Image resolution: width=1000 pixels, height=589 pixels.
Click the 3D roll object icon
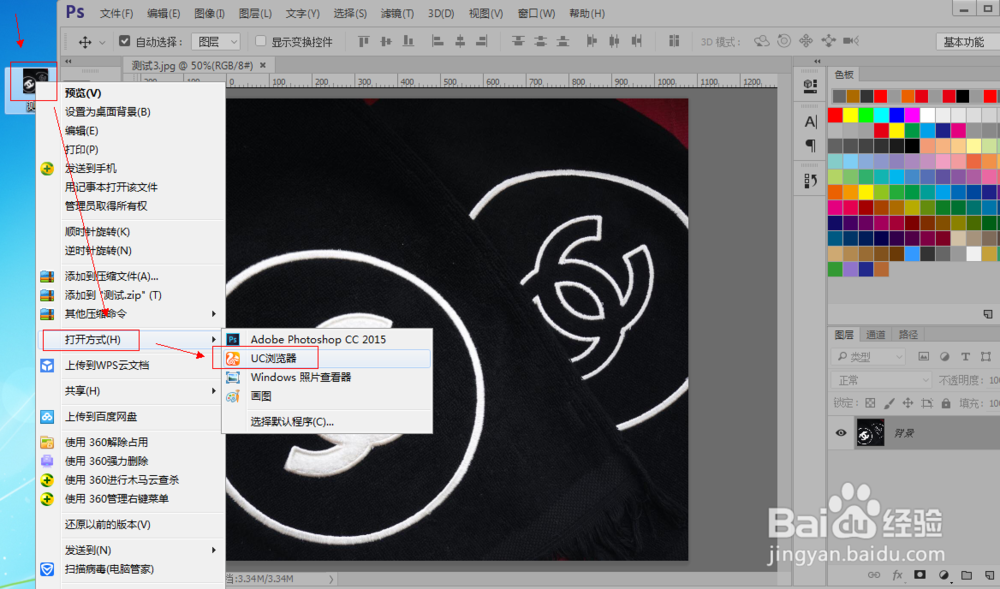pos(784,41)
